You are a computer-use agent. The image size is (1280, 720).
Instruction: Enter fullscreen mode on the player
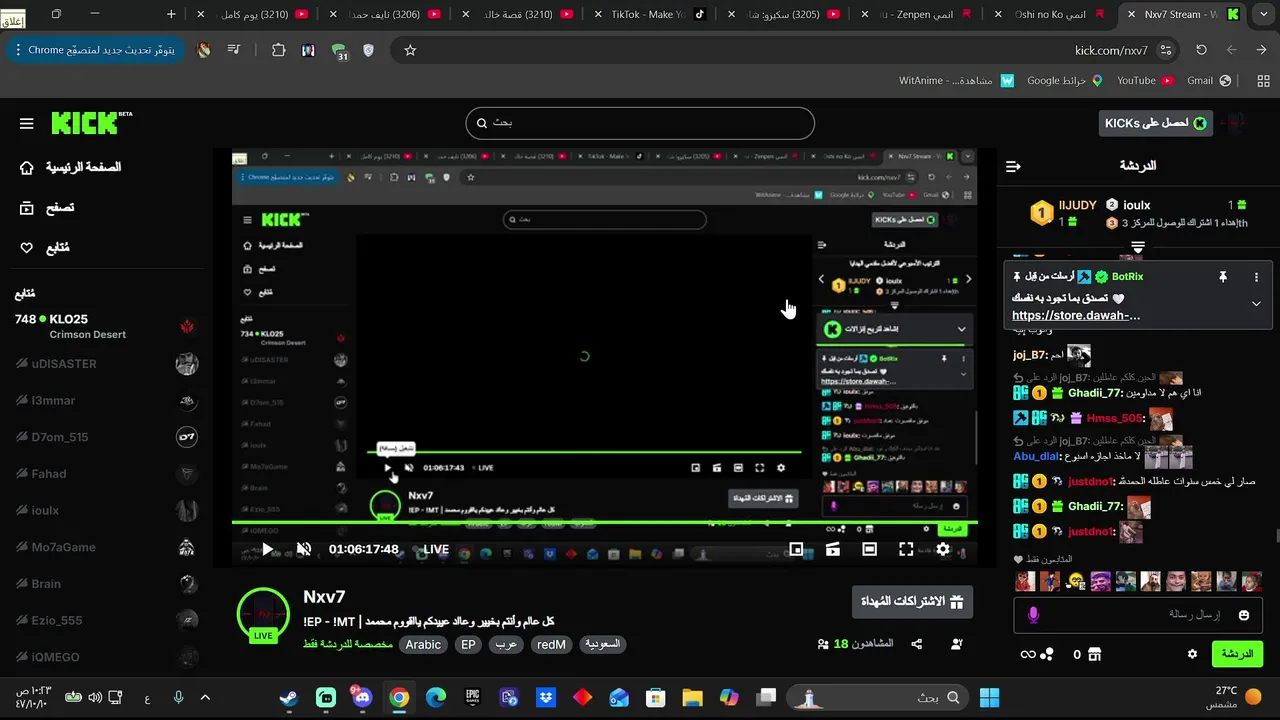tap(906, 549)
